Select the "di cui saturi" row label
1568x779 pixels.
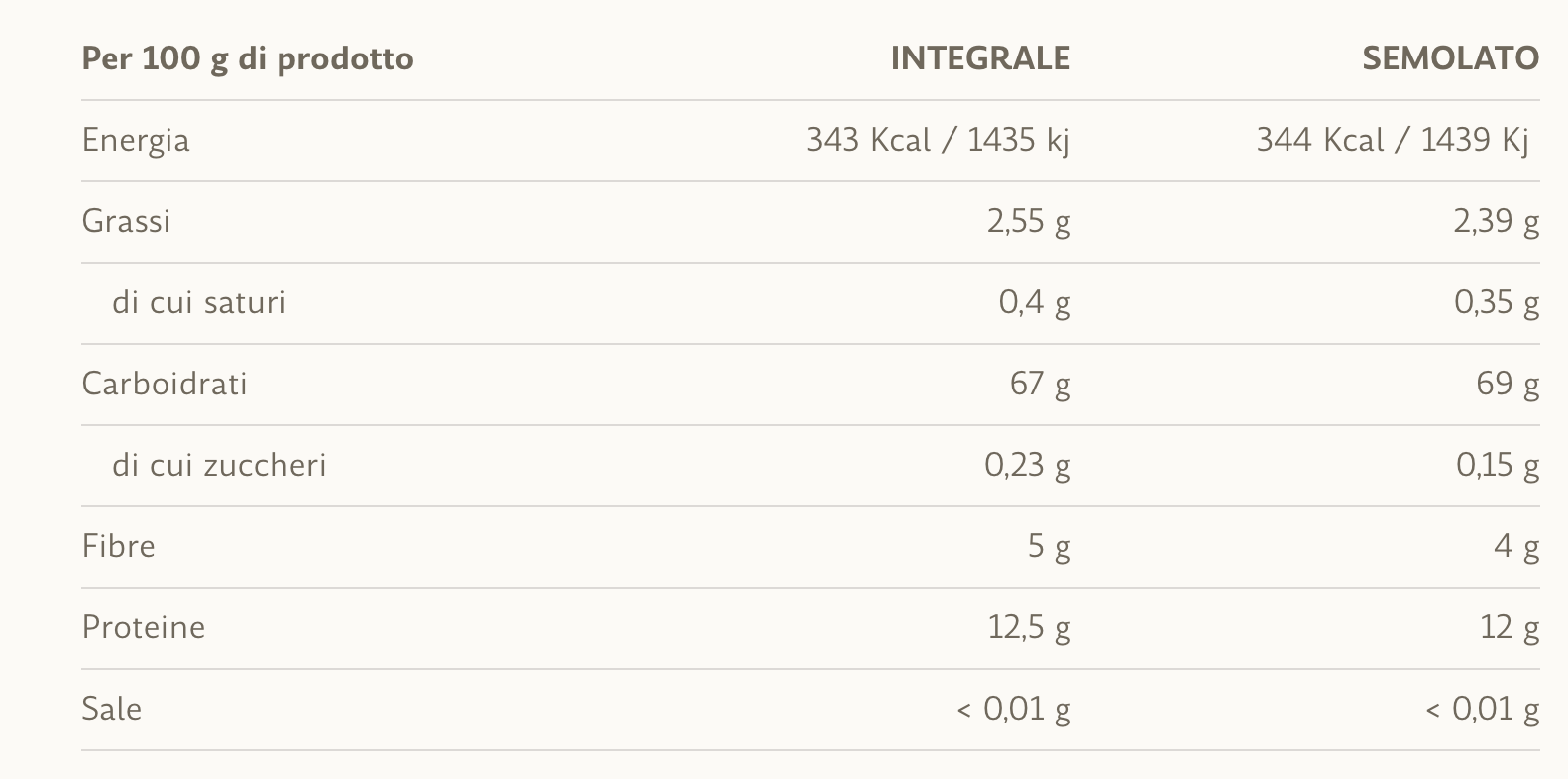(199, 302)
